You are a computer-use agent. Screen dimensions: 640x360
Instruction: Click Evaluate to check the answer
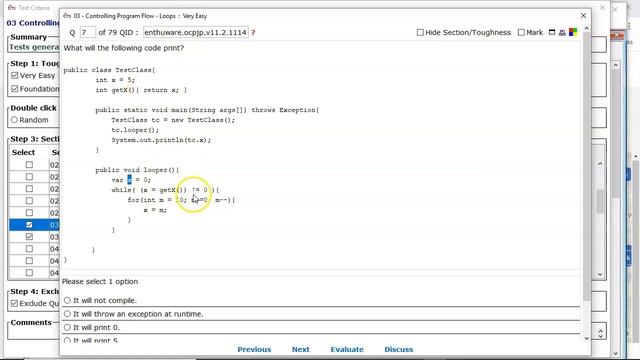[x=347, y=349]
